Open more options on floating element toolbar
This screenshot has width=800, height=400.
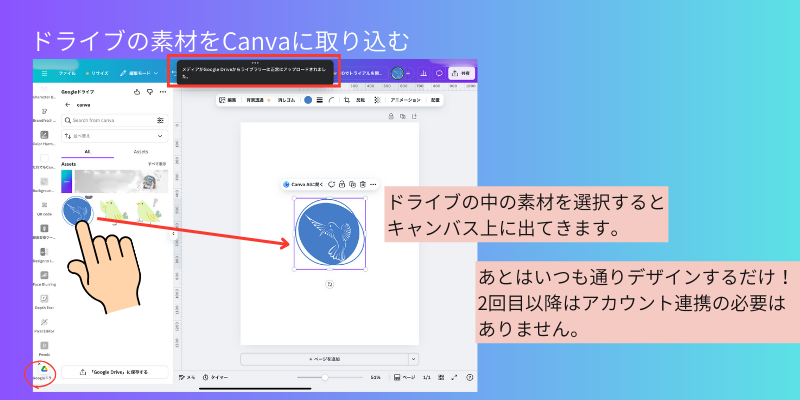[373, 184]
